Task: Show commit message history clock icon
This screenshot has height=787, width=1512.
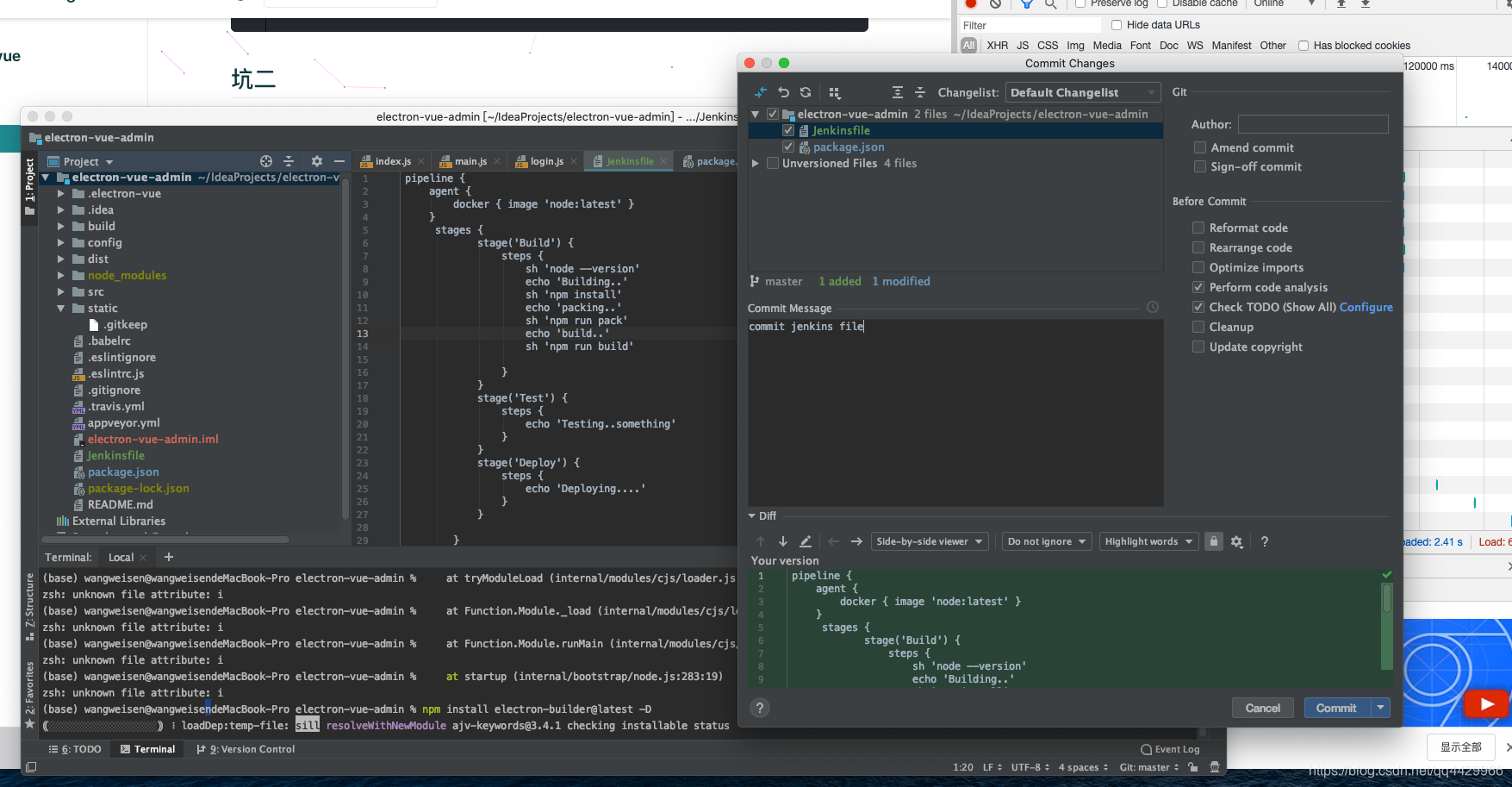Action: point(1153,308)
